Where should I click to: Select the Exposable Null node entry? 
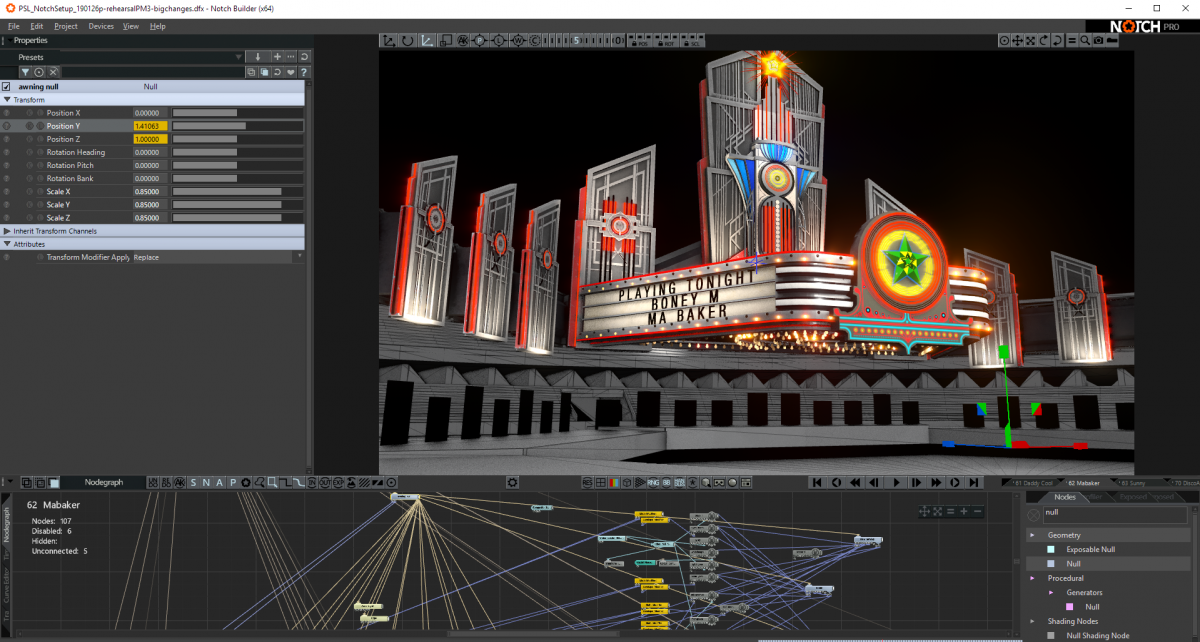coord(1090,549)
